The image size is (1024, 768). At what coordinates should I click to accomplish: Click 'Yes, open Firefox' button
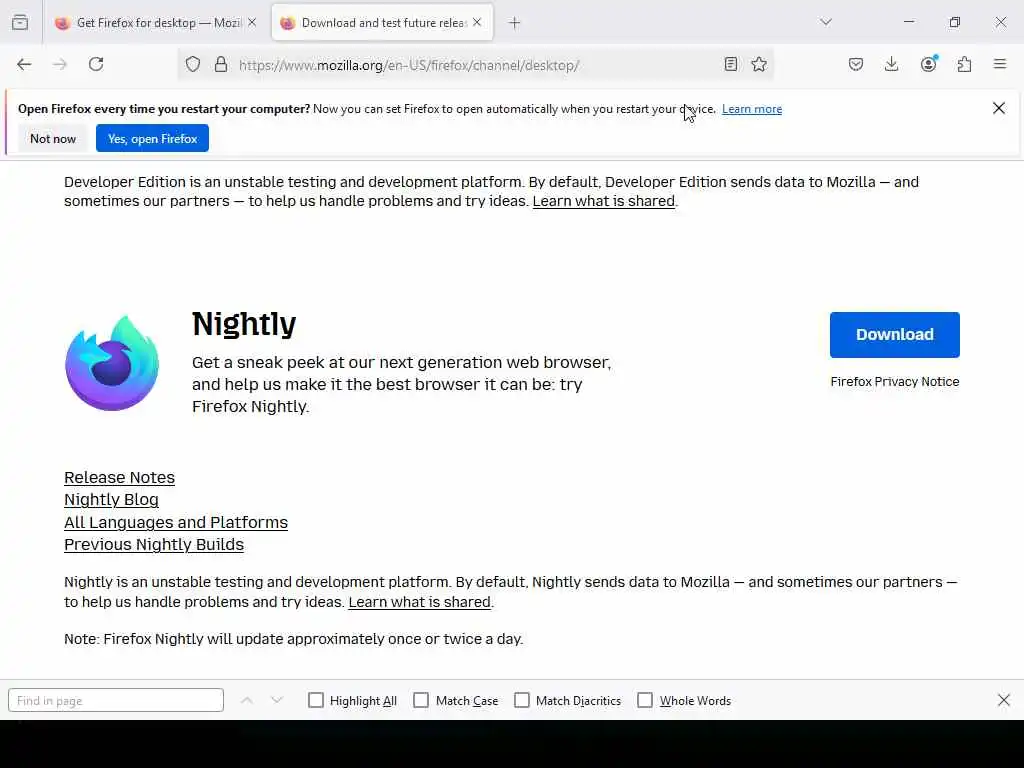[x=152, y=138]
